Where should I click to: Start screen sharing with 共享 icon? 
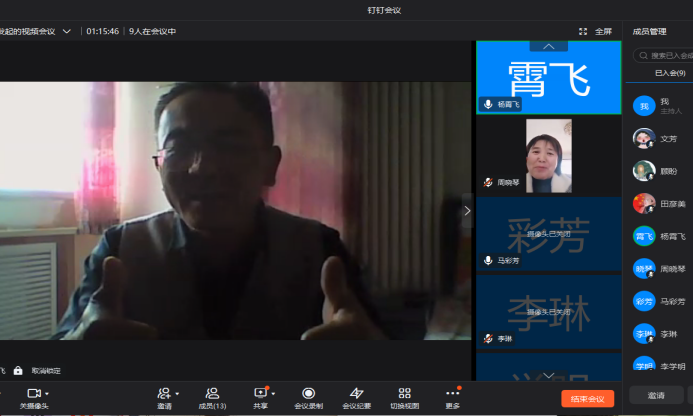(x=260, y=393)
